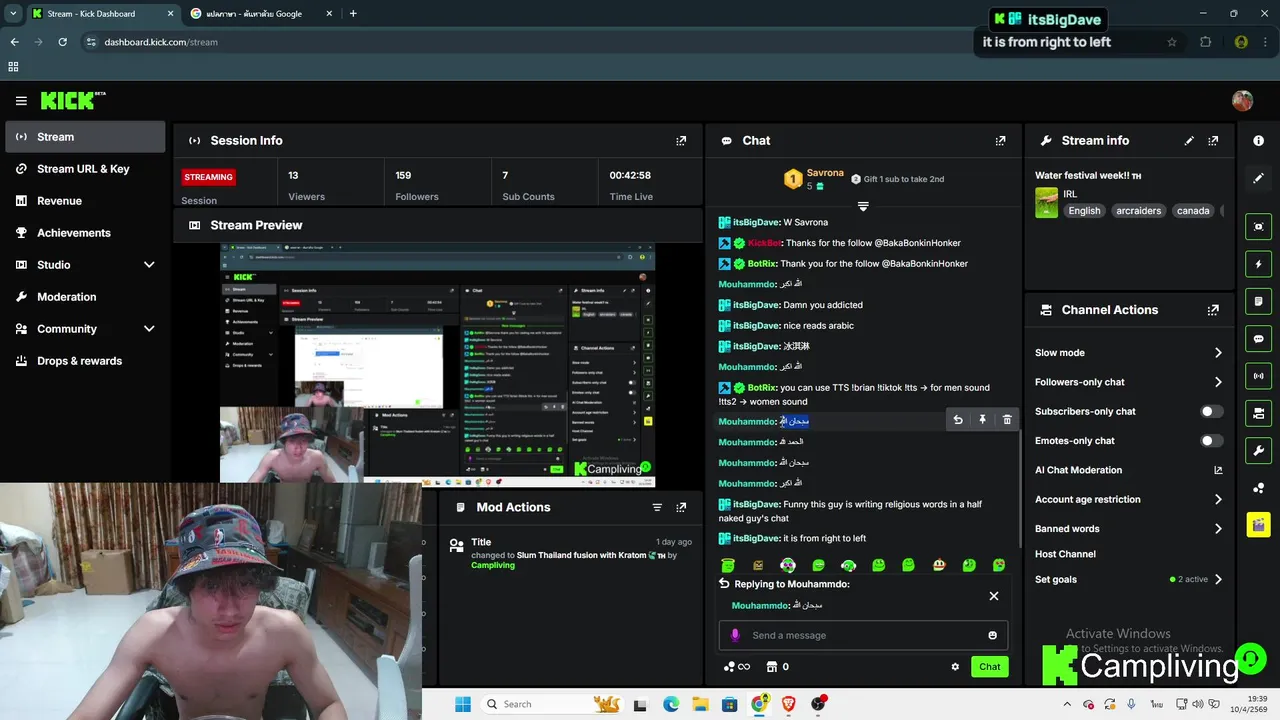
Task: Open chat settings gear beside the Chat button
Action: pos(955,667)
